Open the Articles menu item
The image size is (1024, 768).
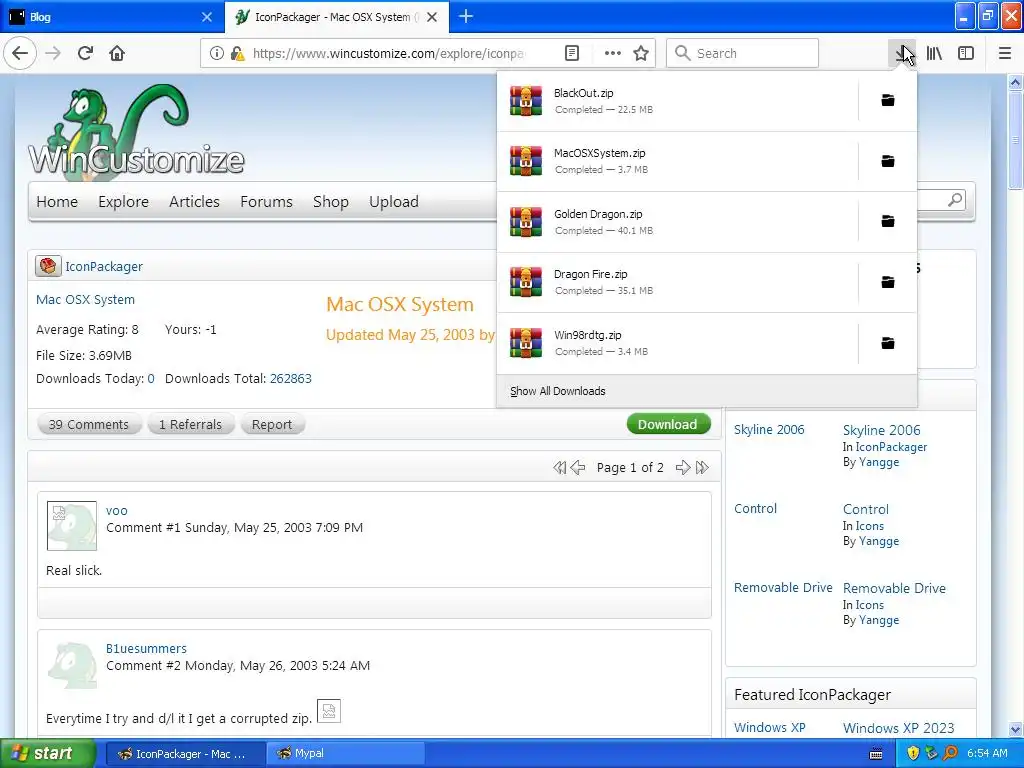(x=194, y=202)
